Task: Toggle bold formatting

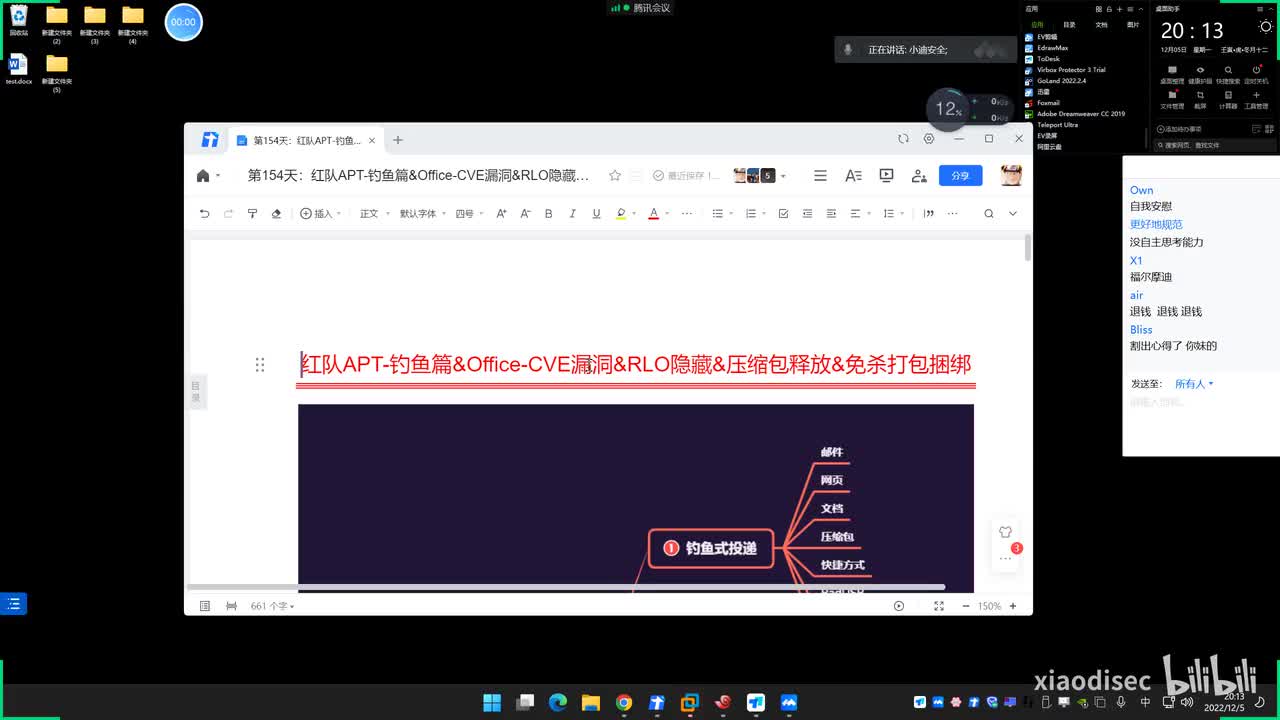Action: coord(548,213)
